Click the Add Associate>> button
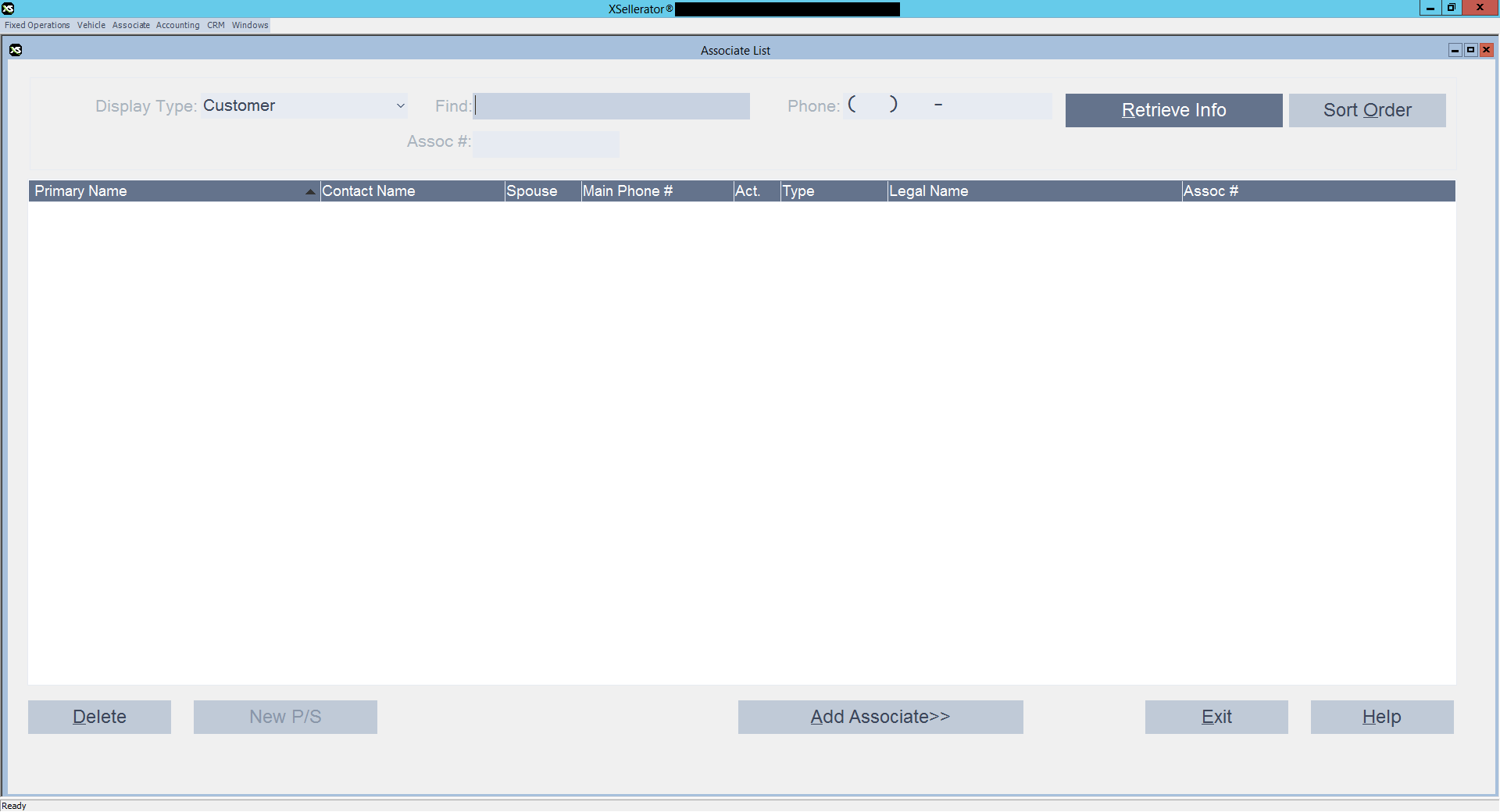Screen dimensions: 1500x812 click(x=880, y=717)
